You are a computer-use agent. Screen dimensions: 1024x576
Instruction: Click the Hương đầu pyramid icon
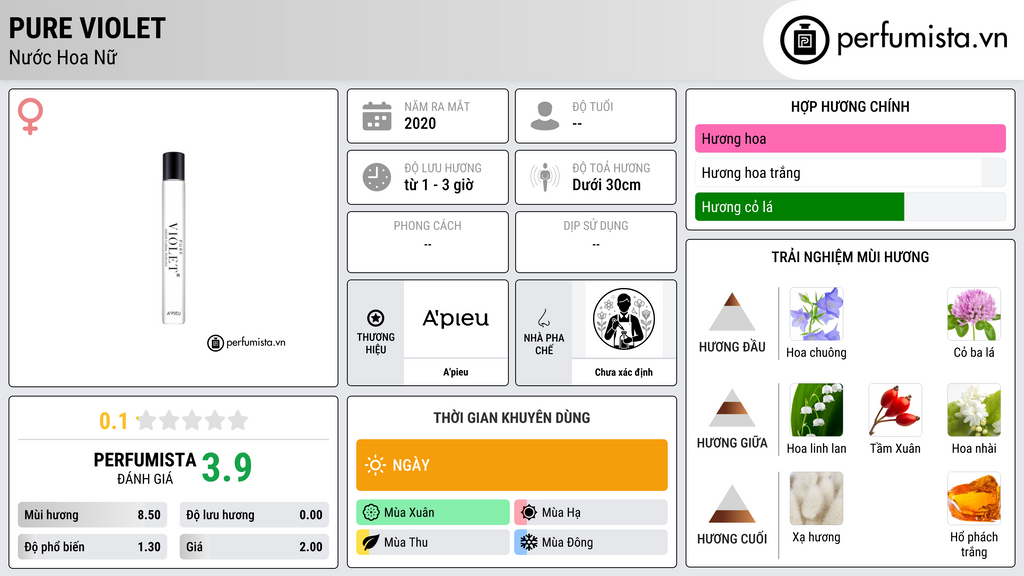(x=732, y=312)
